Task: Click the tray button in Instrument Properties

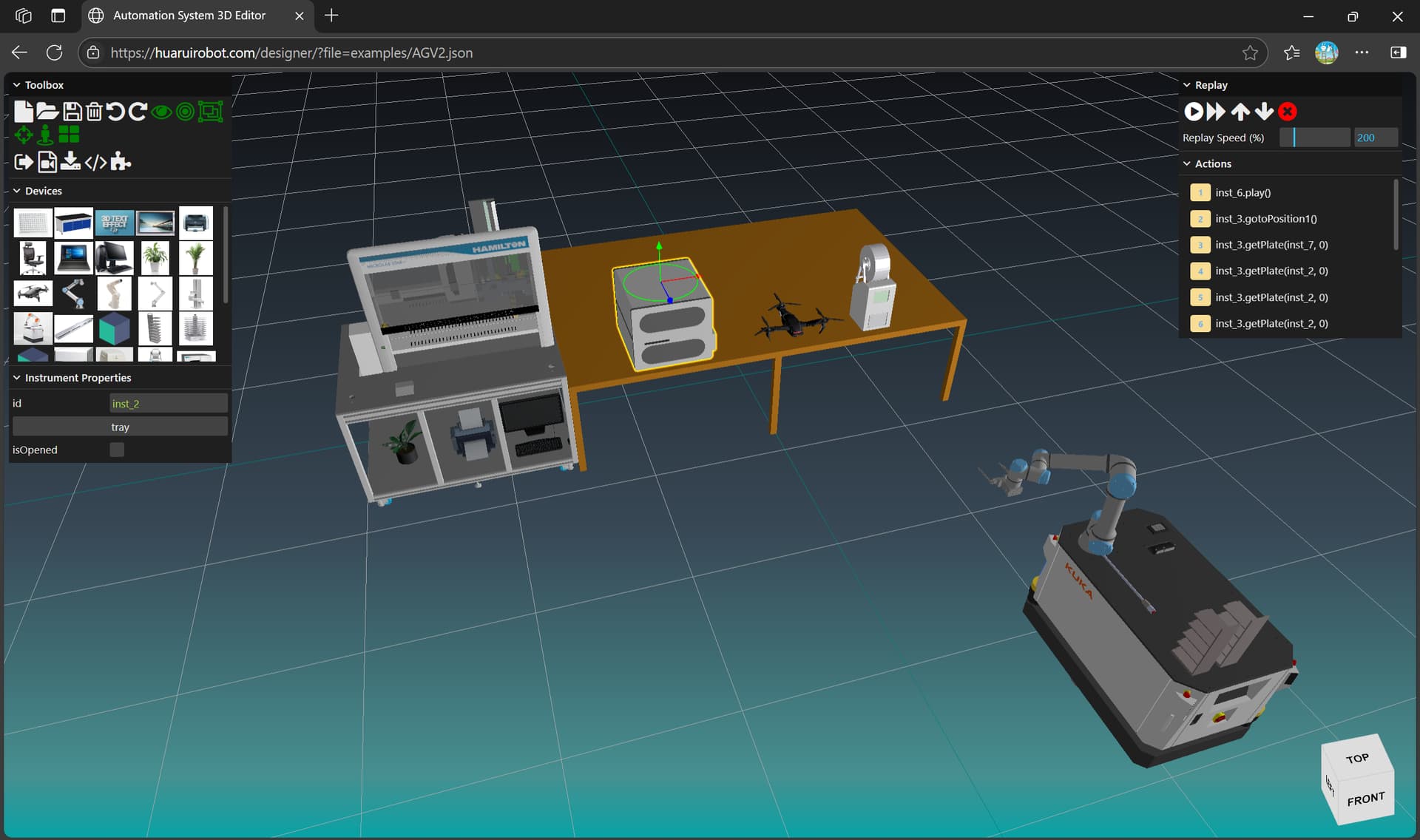Action: pos(120,427)
